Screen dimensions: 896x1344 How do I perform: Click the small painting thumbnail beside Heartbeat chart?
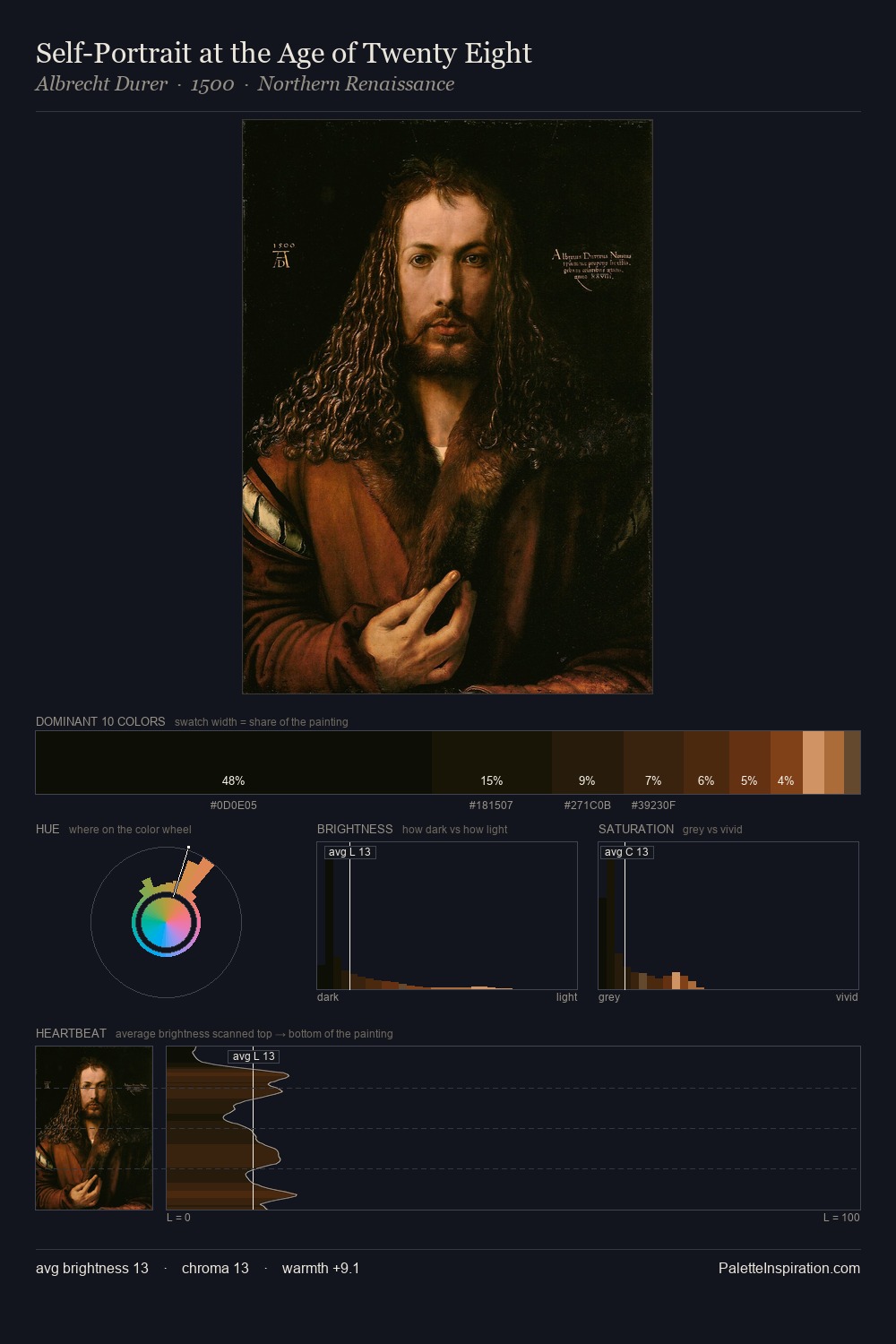pos(94,1128)
